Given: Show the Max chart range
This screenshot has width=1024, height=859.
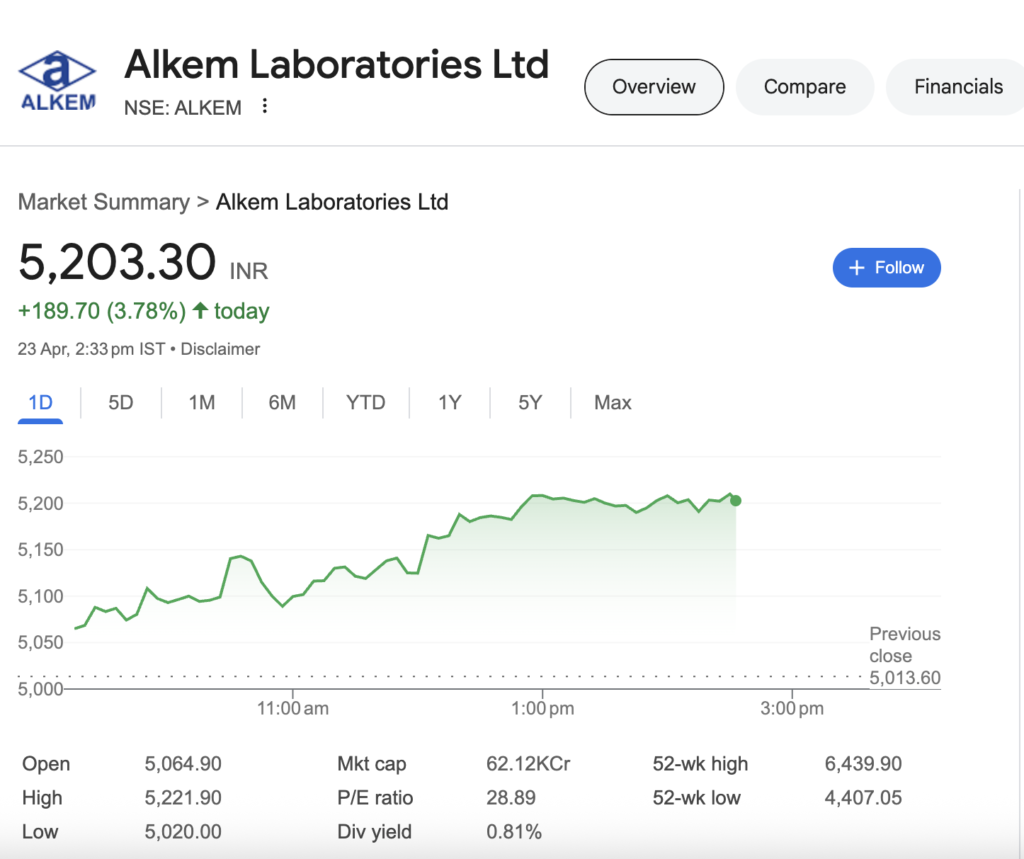Looking at the screenshot, I should (613, 402).
